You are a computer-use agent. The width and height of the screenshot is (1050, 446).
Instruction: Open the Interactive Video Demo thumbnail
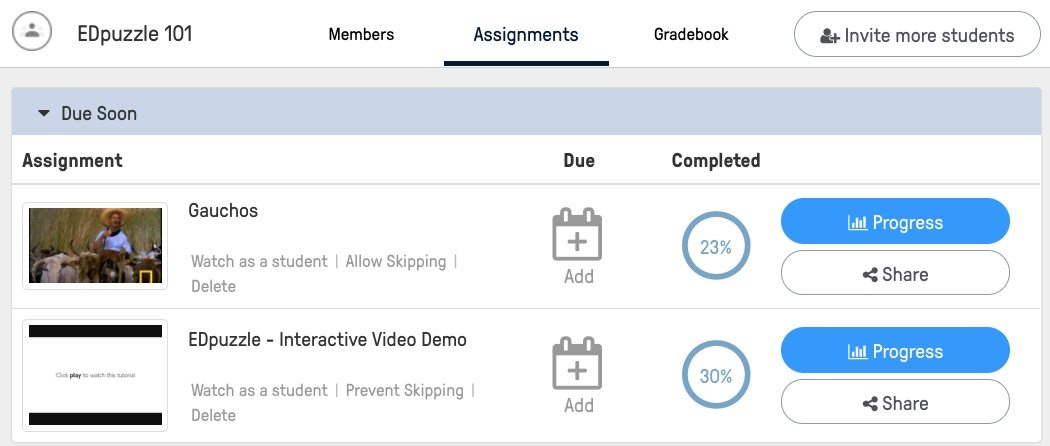(95, 375)
